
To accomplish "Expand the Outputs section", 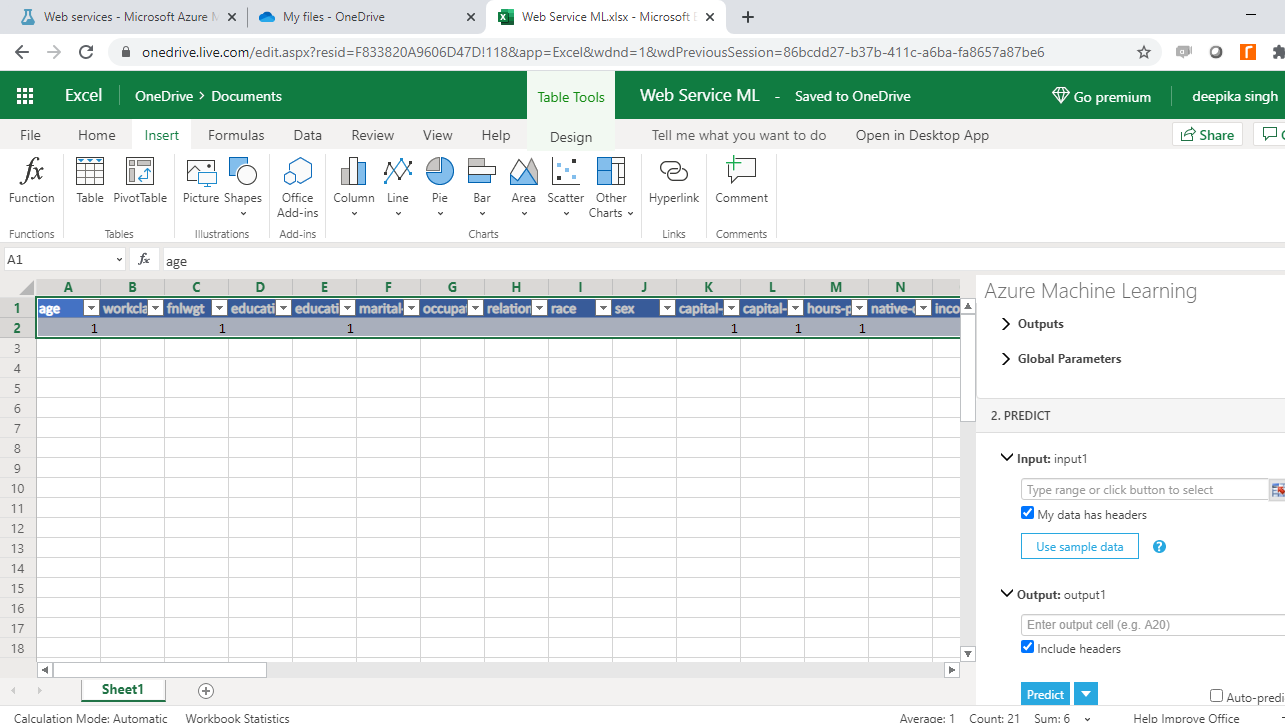I will tap(1032, 324).
